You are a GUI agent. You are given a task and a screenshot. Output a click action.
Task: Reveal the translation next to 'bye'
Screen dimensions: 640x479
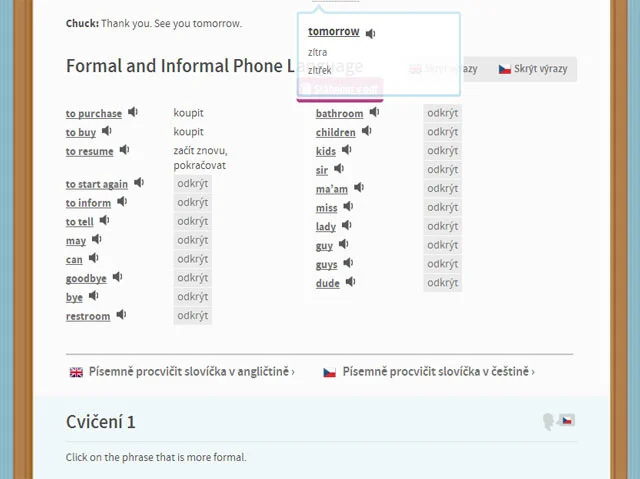[193, 297]
